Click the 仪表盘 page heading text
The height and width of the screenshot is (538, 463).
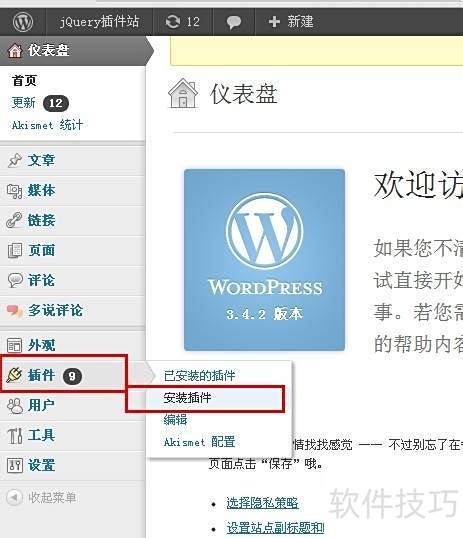click(243, 94)
